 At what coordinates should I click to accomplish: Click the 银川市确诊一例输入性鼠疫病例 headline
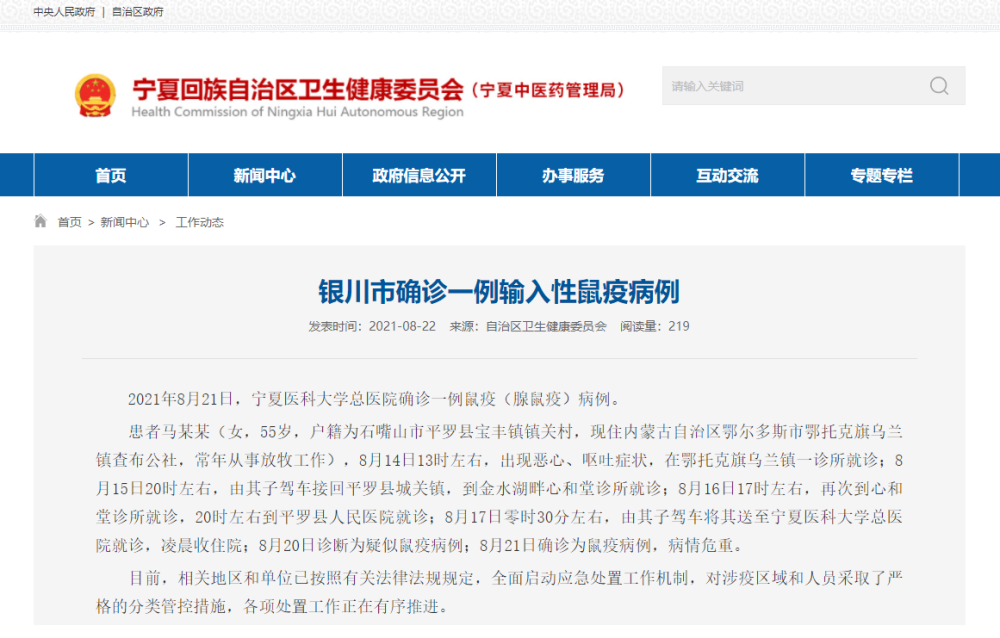click(x=499, y=291)
